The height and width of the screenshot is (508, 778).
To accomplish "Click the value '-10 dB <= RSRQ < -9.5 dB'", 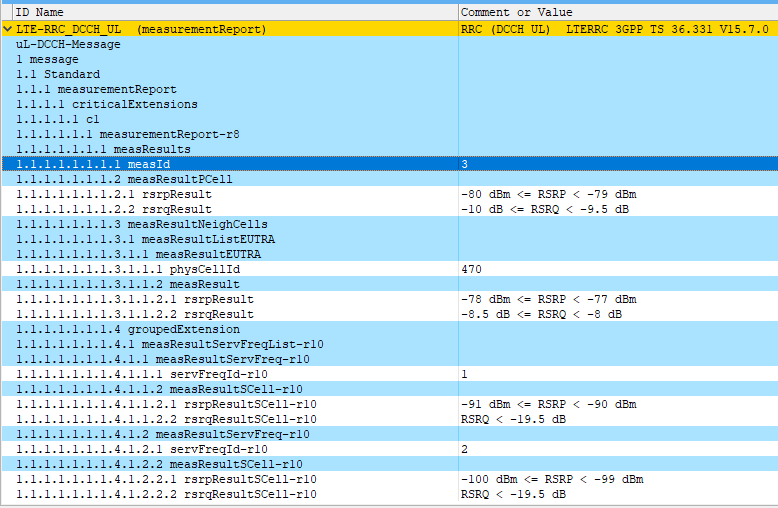I will click(544, 209).
